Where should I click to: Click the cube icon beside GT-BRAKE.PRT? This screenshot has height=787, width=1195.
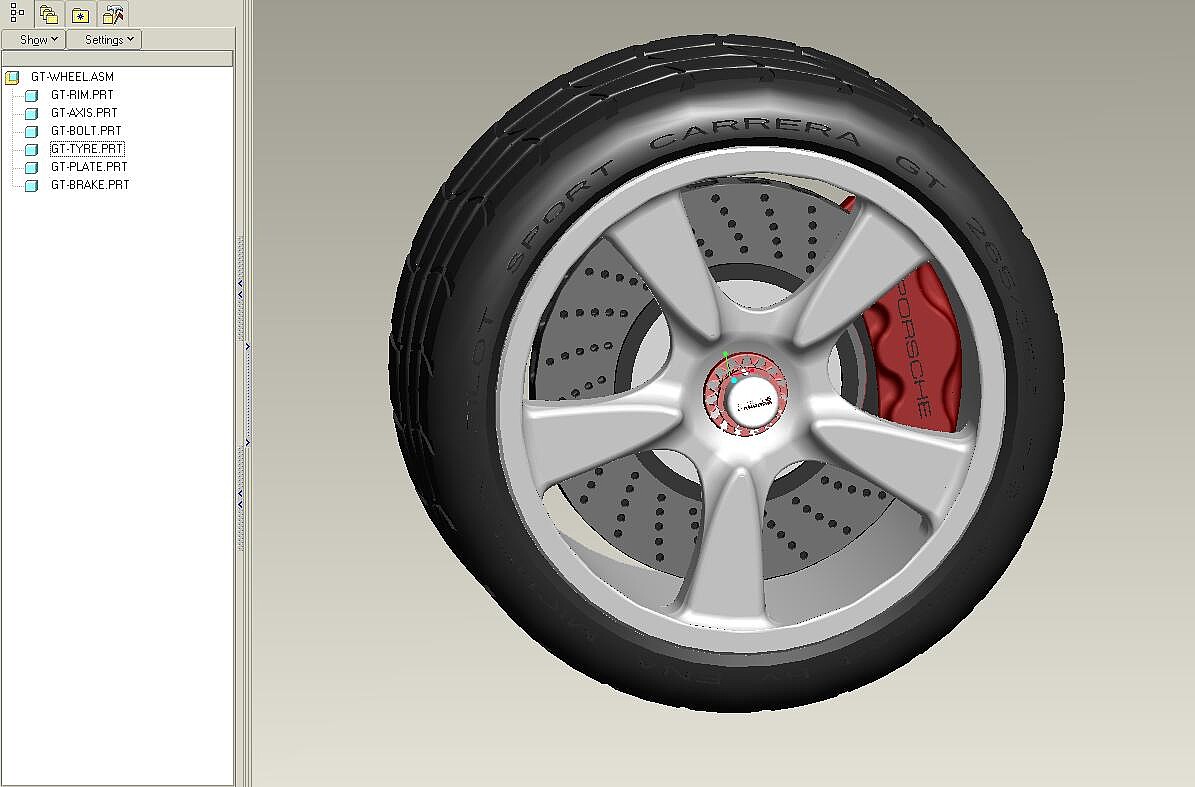(31, 185)
